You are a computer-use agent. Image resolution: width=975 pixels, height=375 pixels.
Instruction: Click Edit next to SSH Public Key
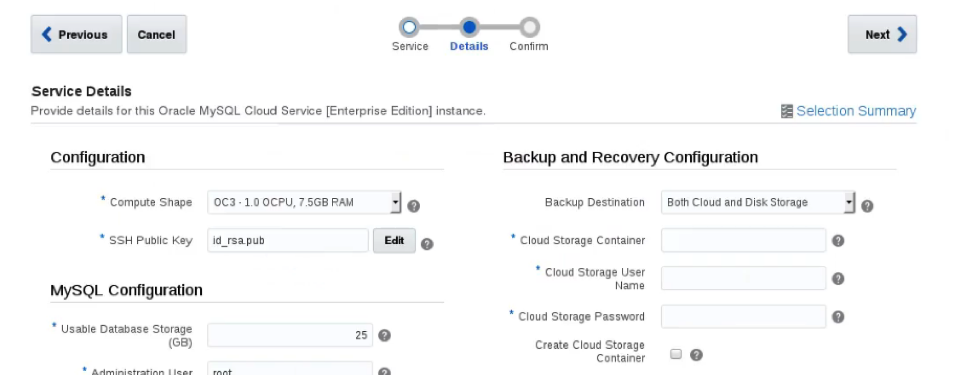point(394,240)
